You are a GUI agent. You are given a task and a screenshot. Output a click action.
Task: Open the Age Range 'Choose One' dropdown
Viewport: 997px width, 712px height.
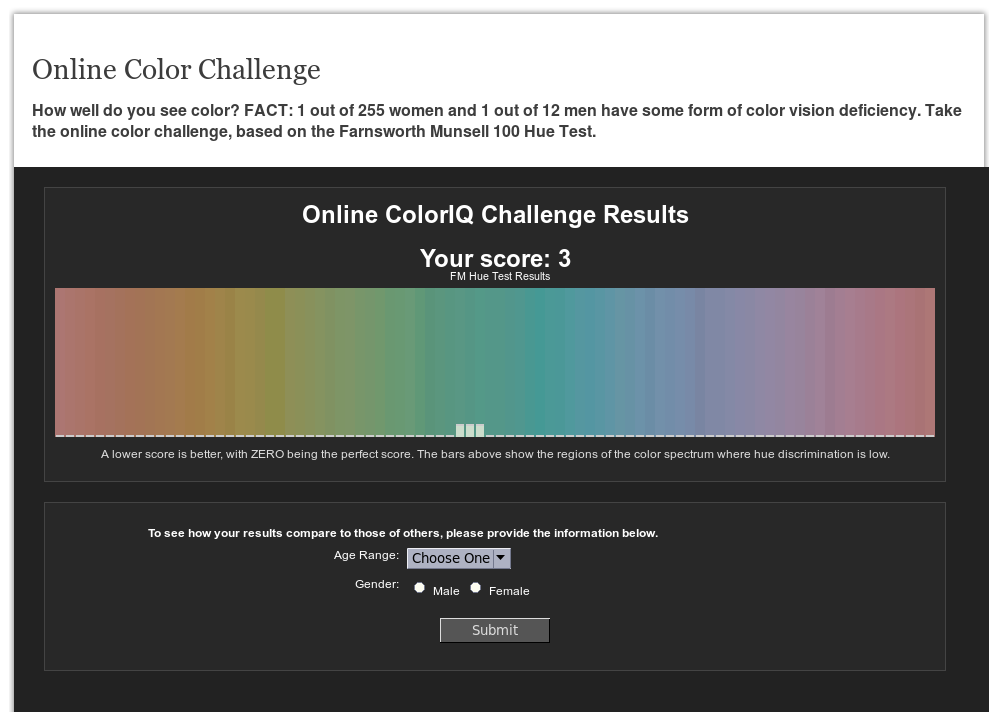point(458,558)
